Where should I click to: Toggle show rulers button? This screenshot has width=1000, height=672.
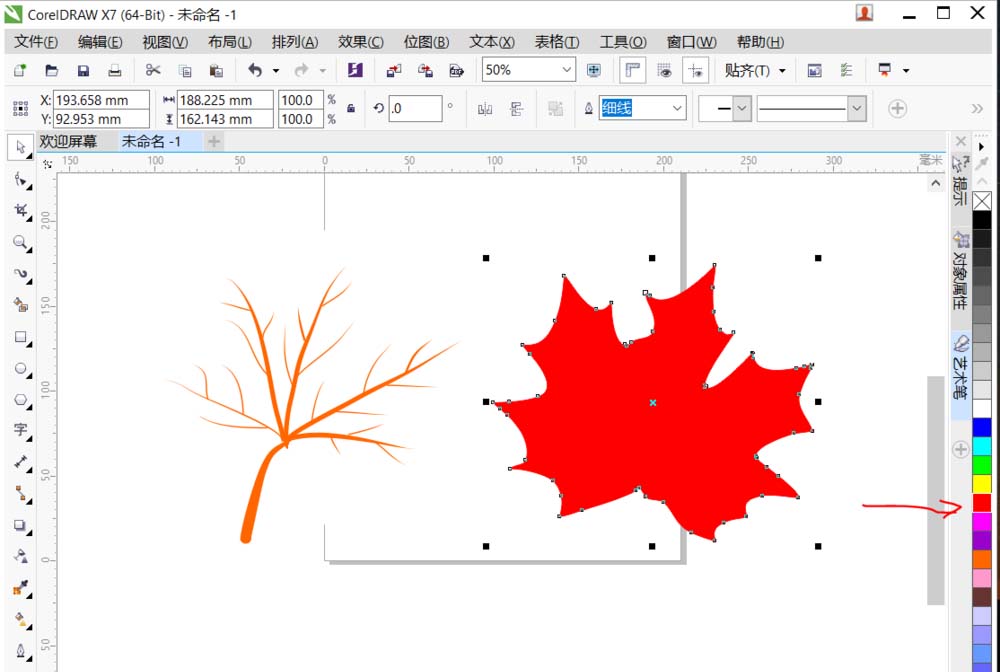pos(632,70)
